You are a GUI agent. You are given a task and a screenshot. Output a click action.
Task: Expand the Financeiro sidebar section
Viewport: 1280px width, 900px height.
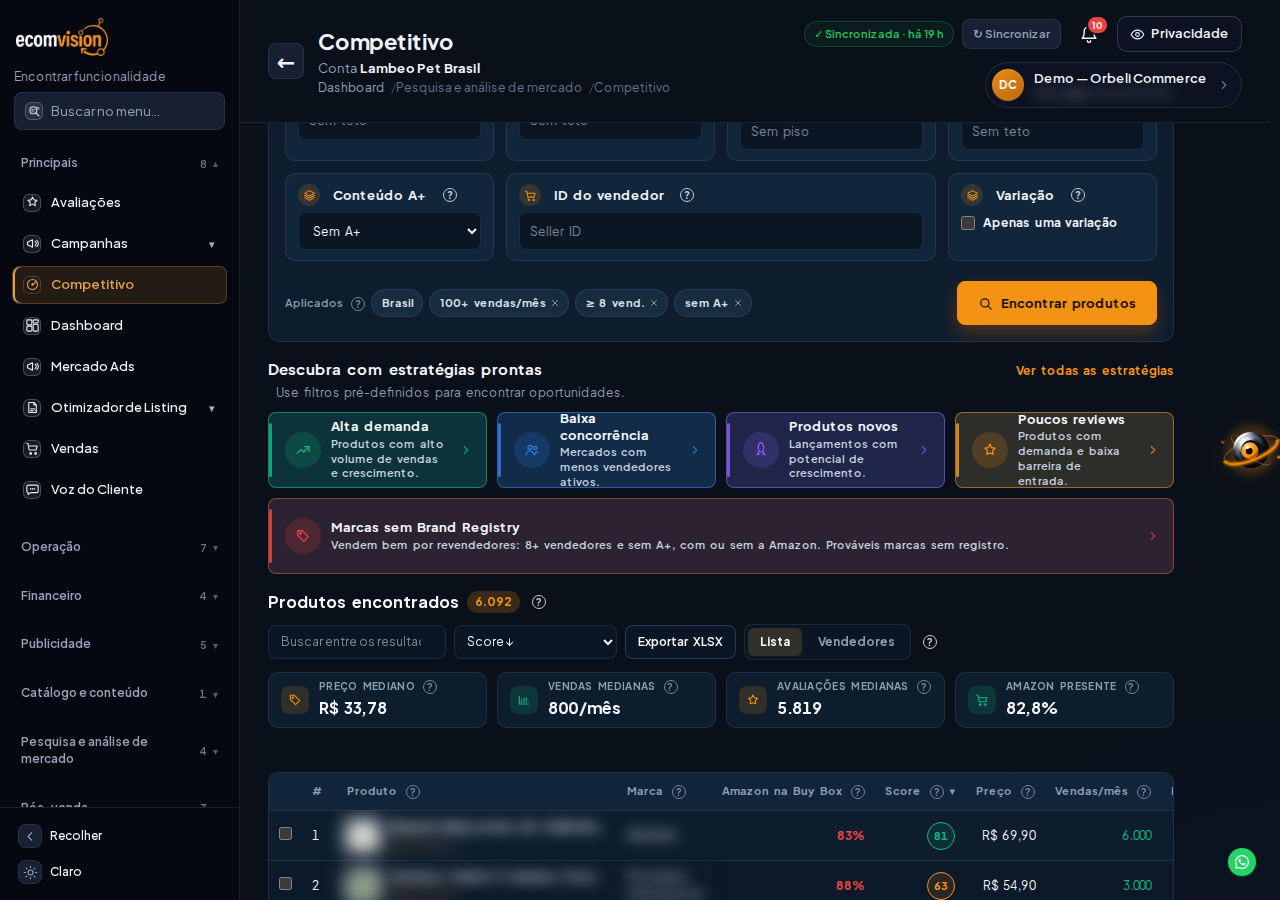[120, 596]
